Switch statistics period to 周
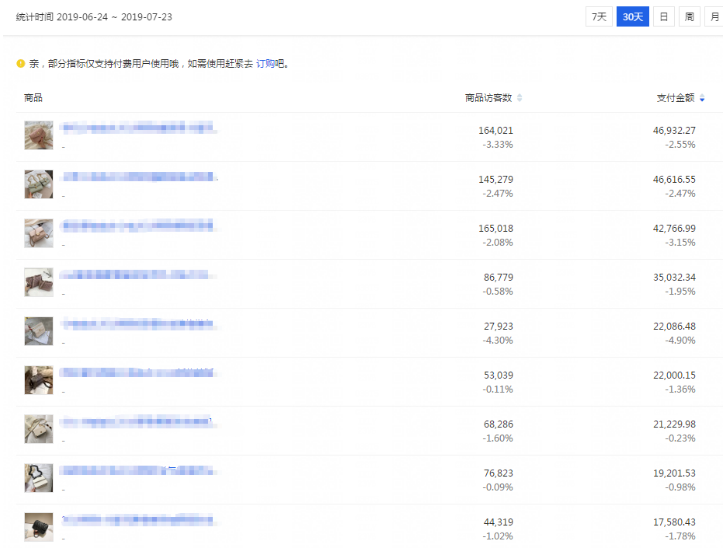724x553 pixels. [x=689, y=17]
